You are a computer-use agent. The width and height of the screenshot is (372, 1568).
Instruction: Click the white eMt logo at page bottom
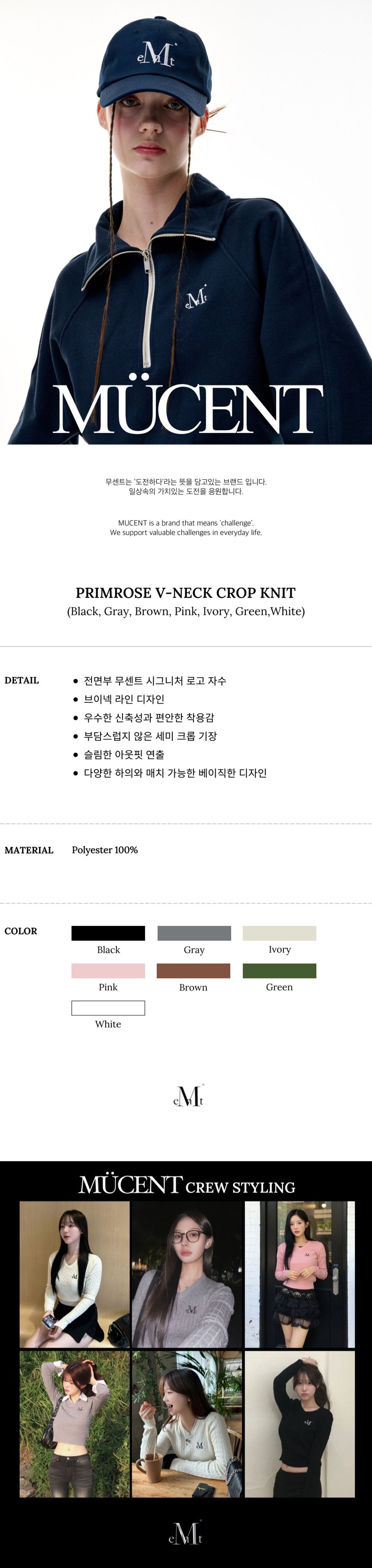[186, 1531]
